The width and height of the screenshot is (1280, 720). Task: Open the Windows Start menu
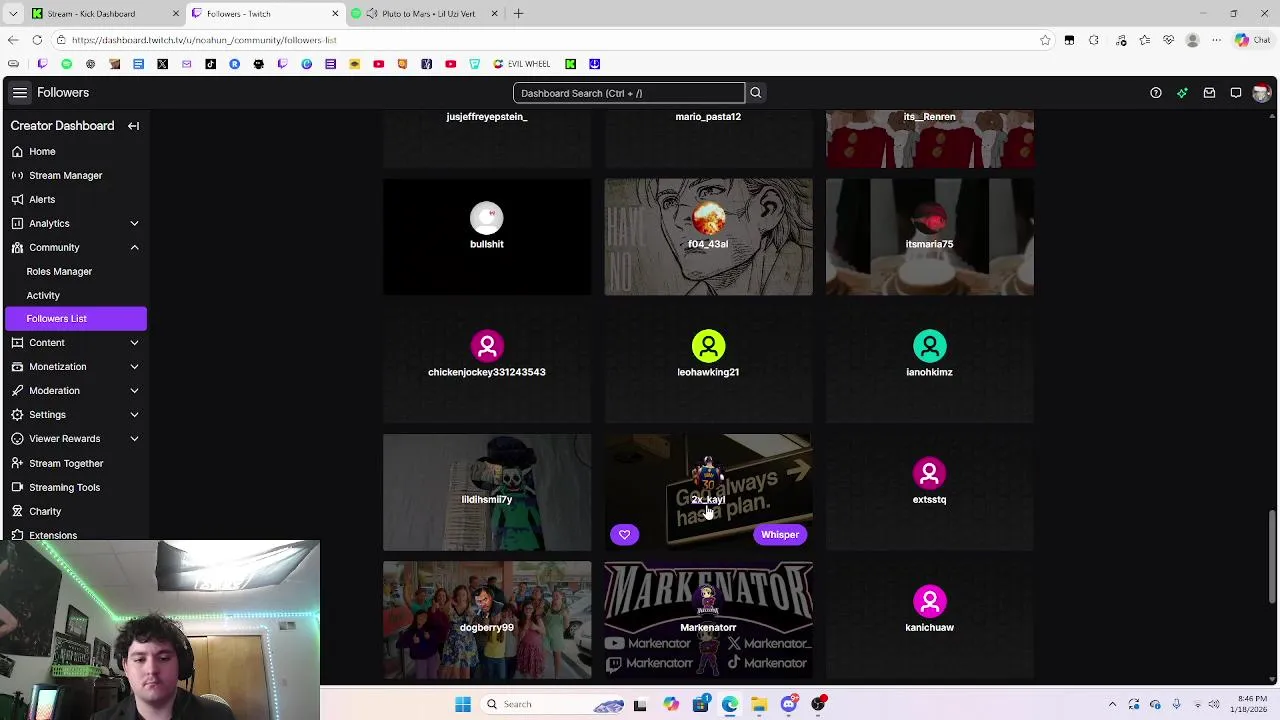463,704
